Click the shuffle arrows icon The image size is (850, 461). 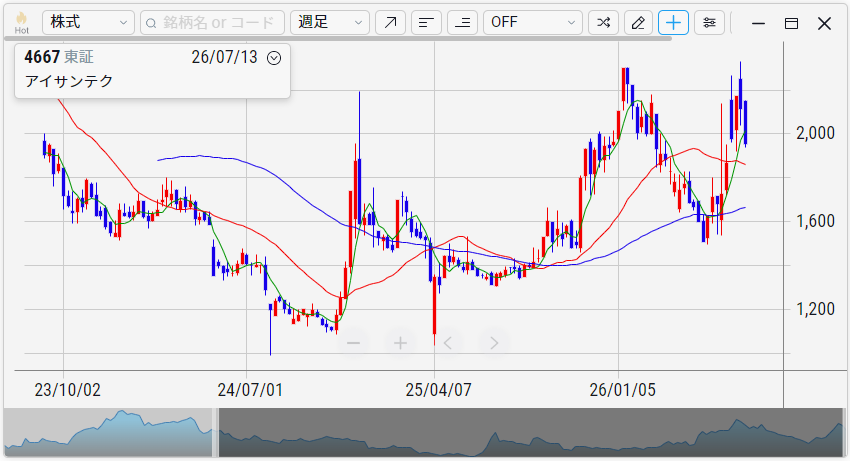pos(603,22)
